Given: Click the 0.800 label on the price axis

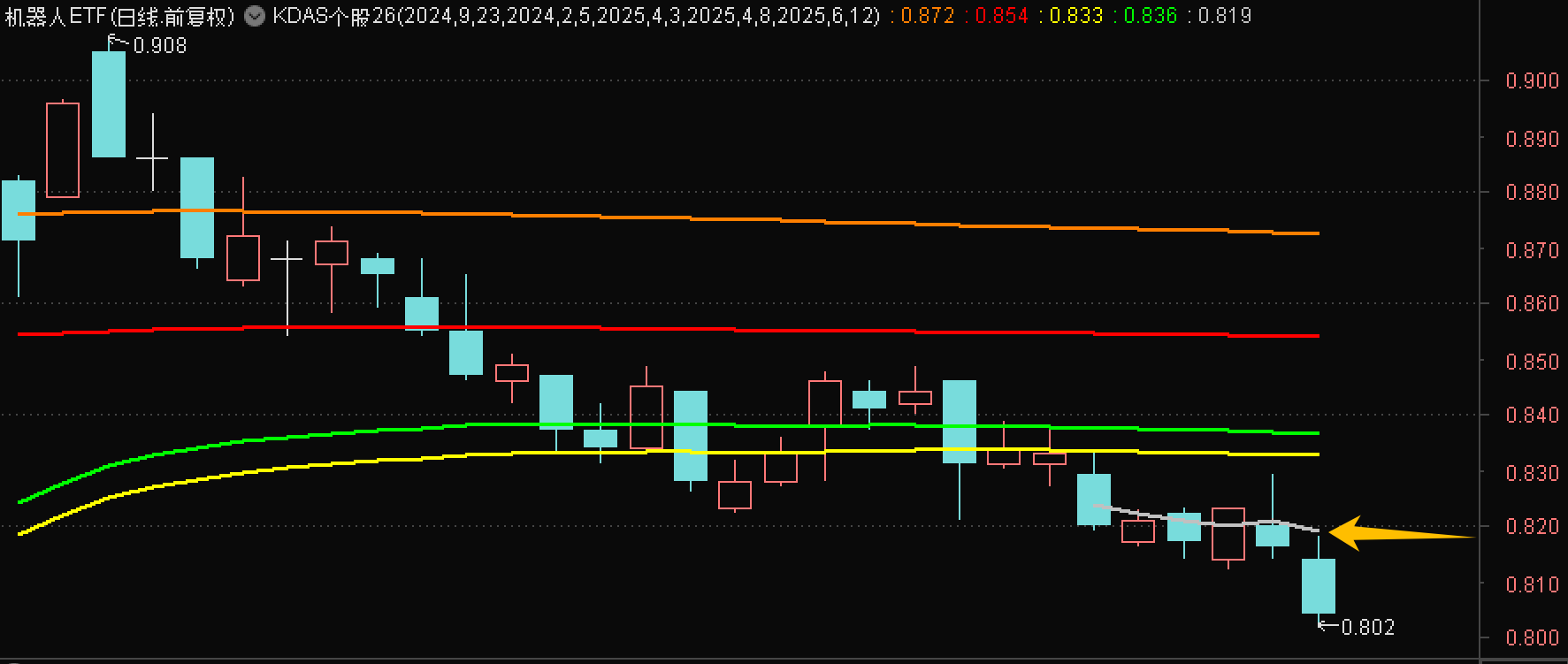Looking at the screenshot, I should coord(1533,637).
